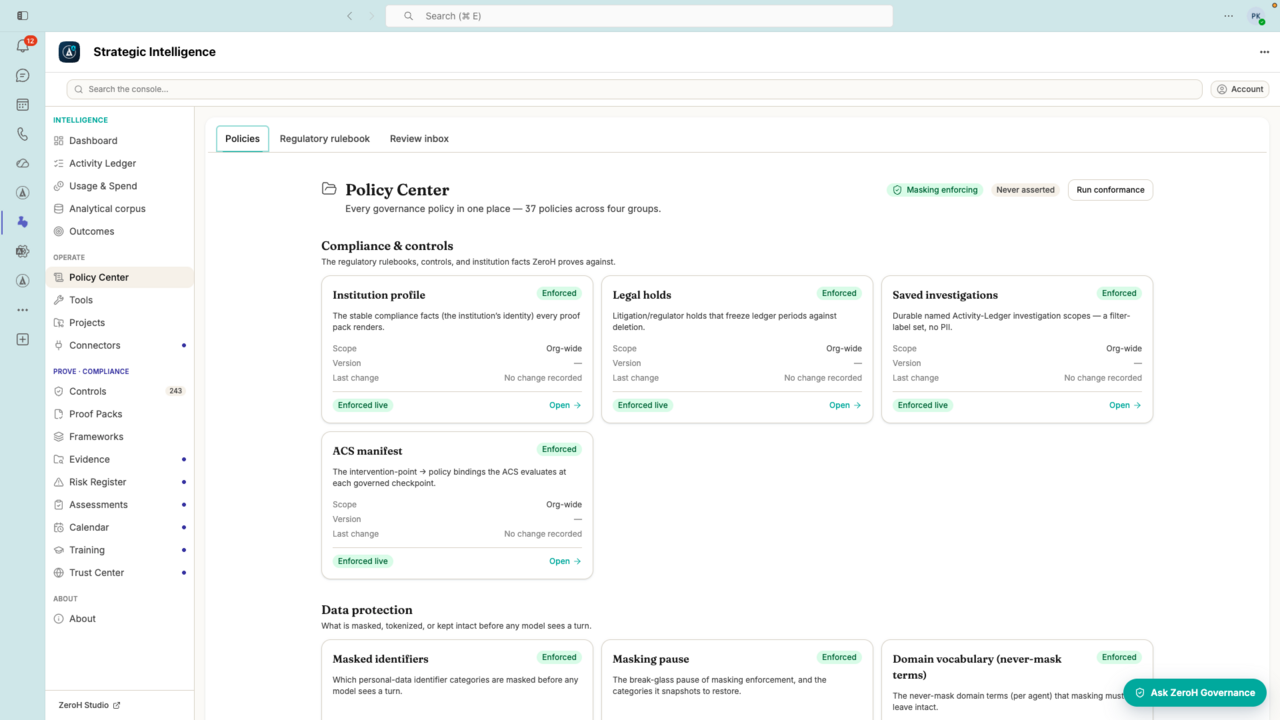
Task: Go back with the left chevron
Action: pos(349,16)
